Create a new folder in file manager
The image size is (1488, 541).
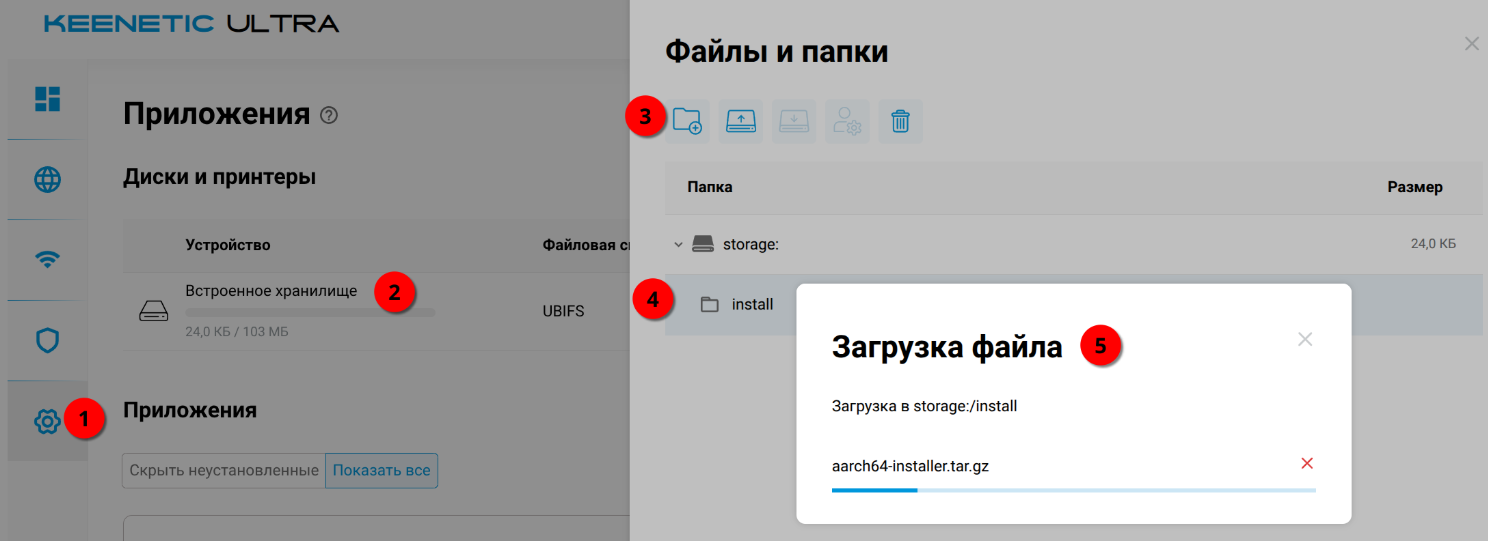pos(687,121)
